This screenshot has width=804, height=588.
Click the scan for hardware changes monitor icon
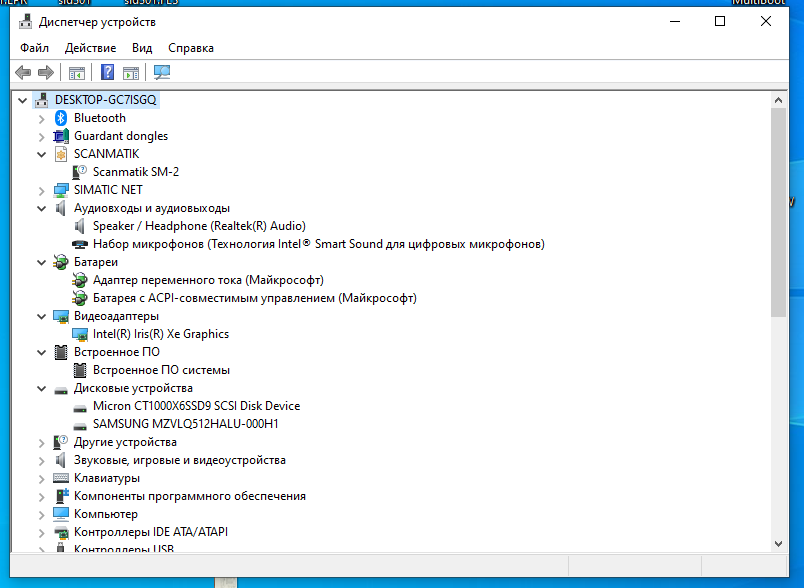pyautogui.click(x=162, y=72)
